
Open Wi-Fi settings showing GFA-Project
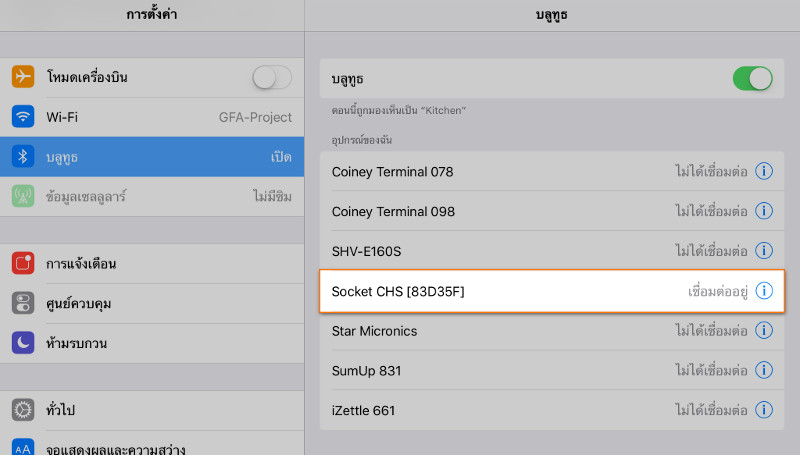(x=152, y=117)
